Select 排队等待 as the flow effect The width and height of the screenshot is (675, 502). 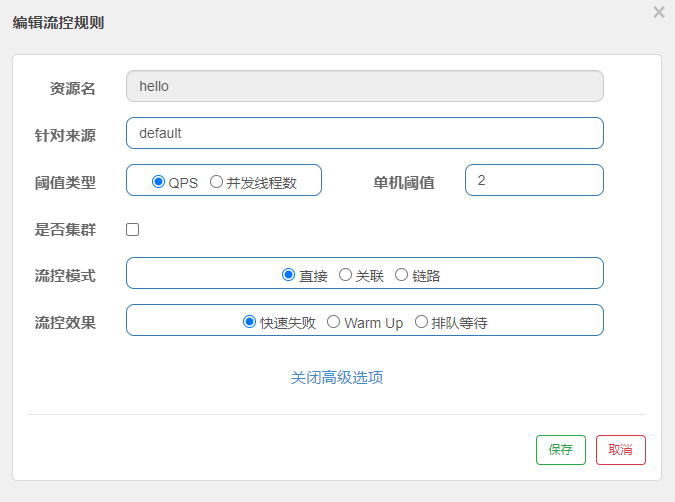pos(421,322)
